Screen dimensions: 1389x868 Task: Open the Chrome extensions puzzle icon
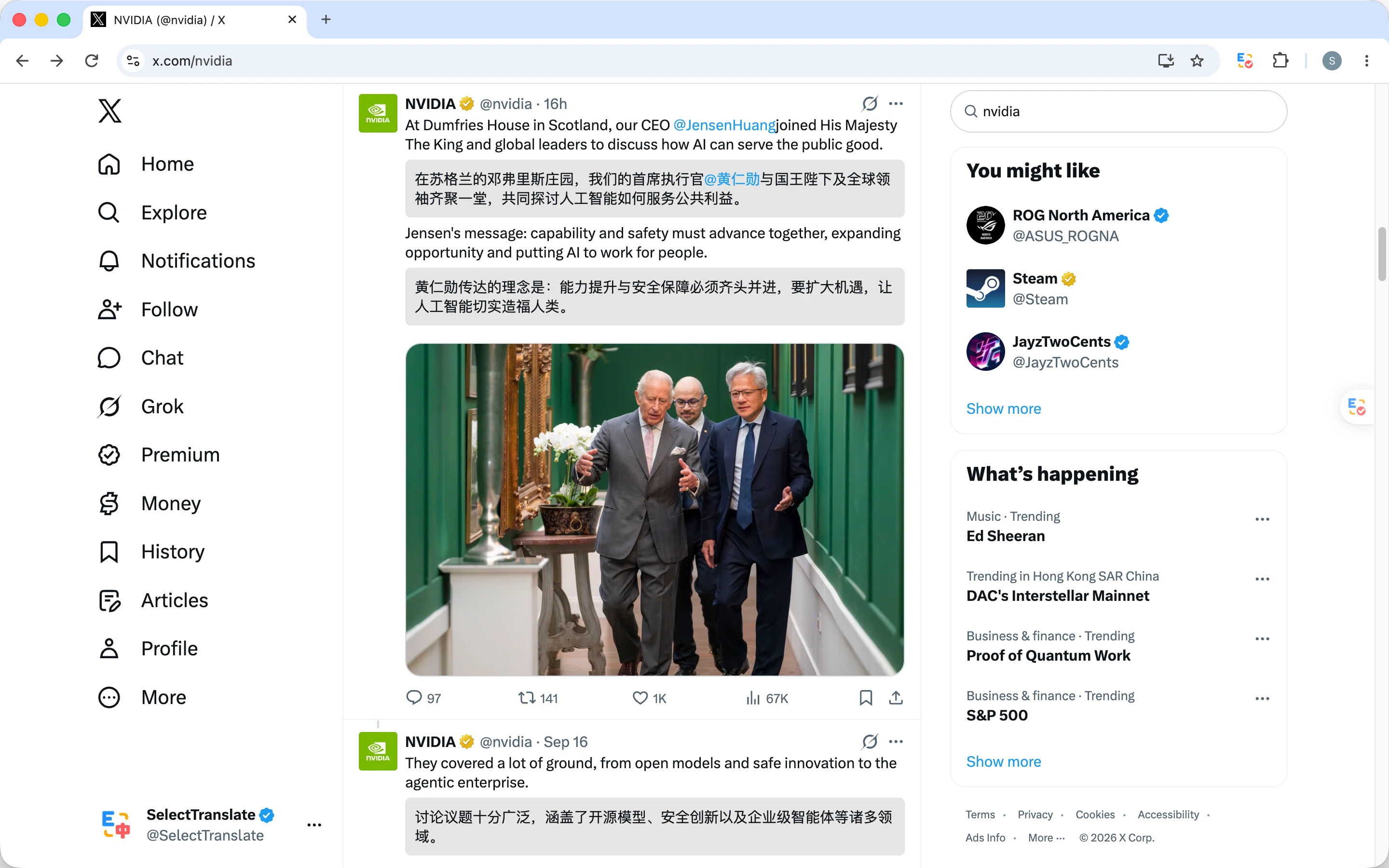click(1280, 61)
